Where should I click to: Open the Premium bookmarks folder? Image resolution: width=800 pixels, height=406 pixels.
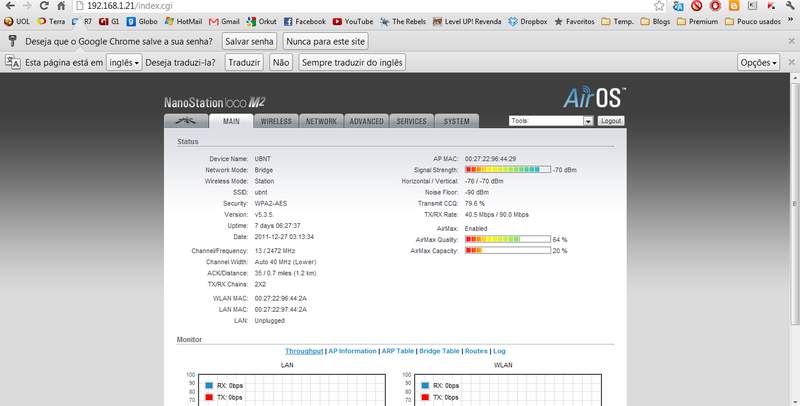(697, 21)
